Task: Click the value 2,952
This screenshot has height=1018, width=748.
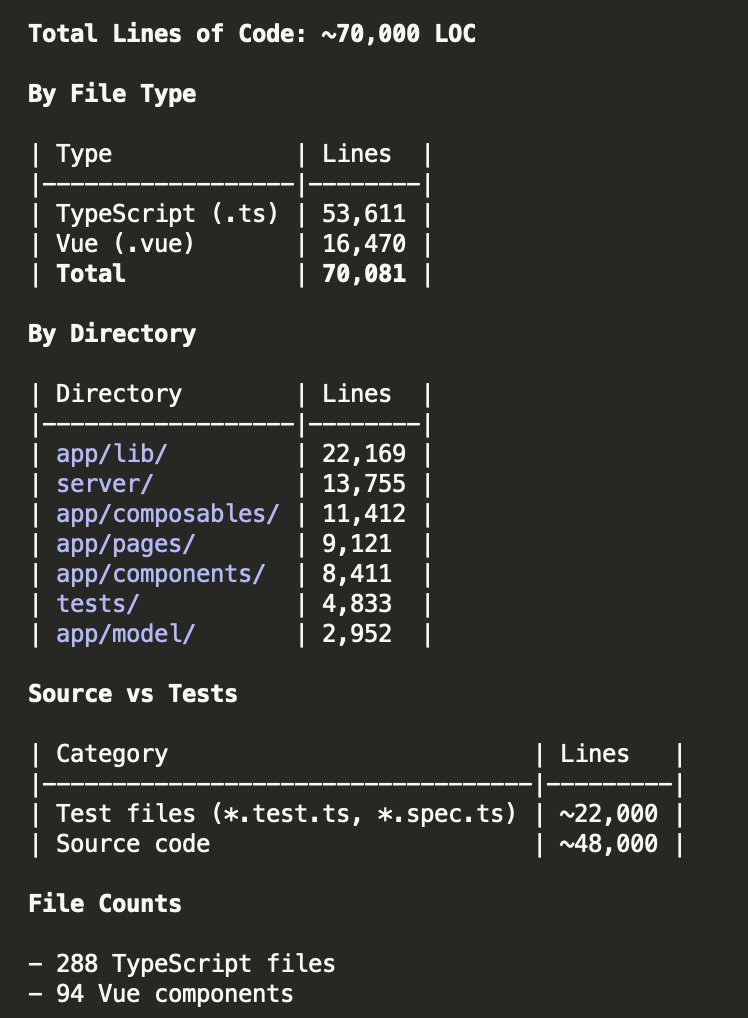Action: pos(357,634)
